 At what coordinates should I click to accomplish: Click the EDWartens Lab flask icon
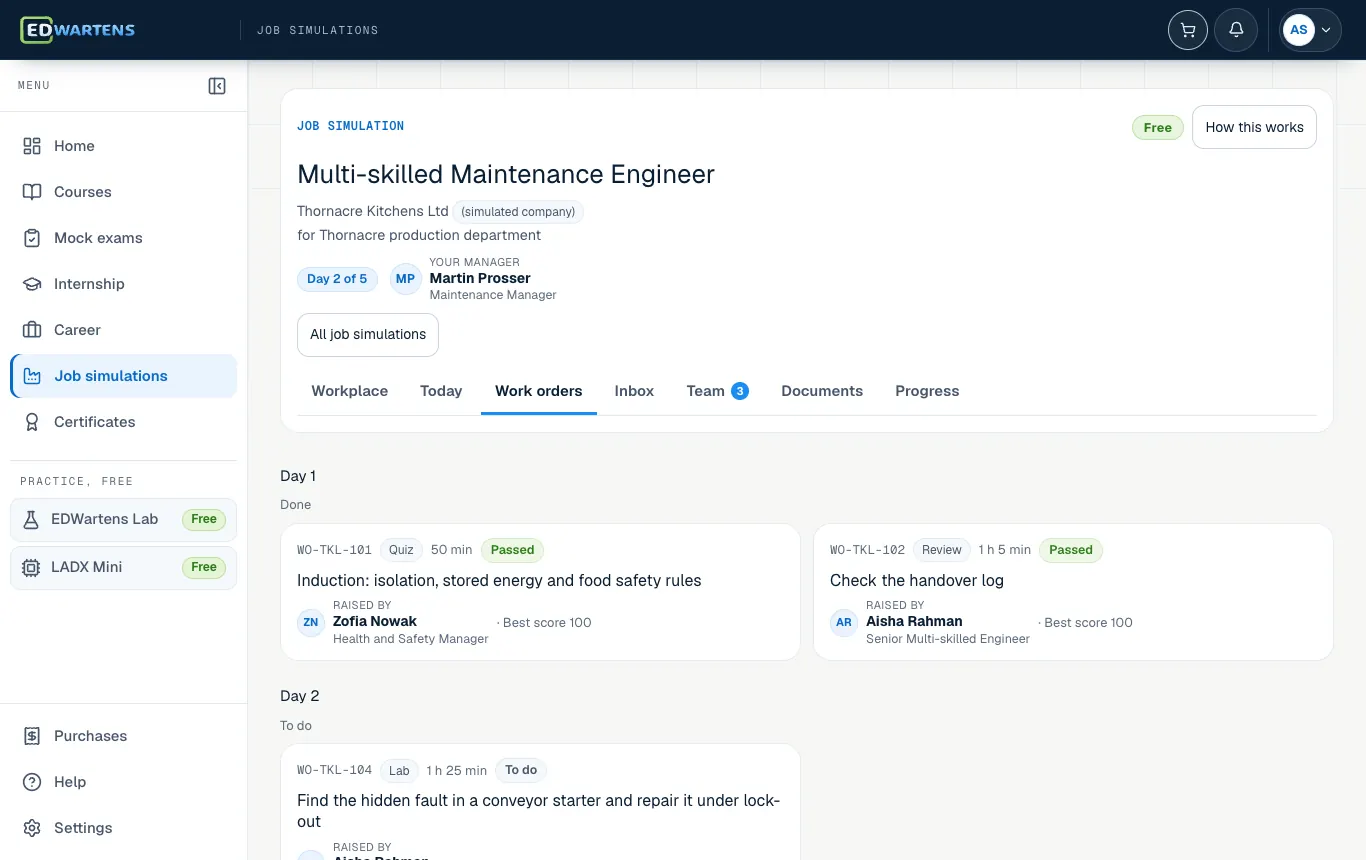[x=31, y=519]
